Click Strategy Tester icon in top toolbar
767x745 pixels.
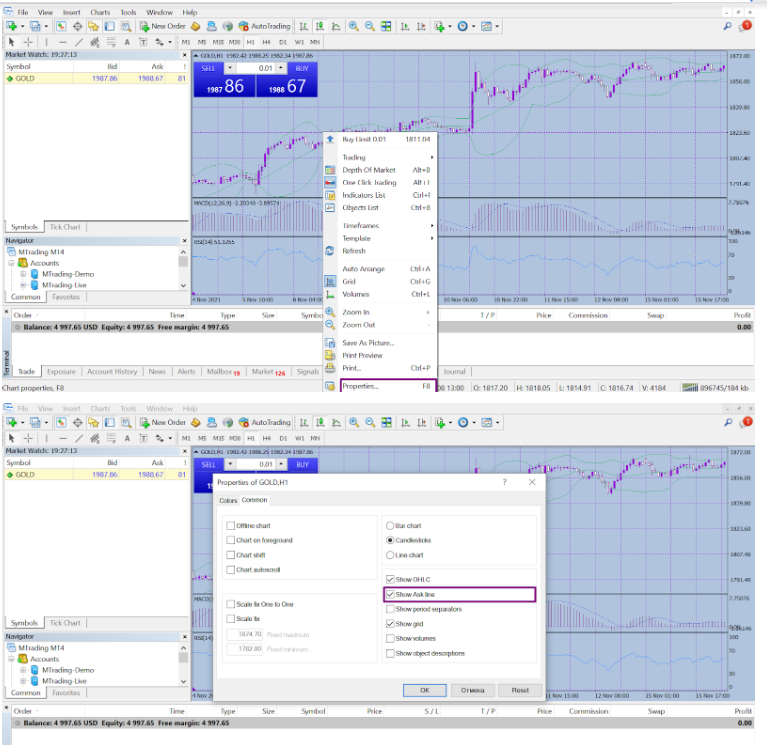click(x=126, y=26)
